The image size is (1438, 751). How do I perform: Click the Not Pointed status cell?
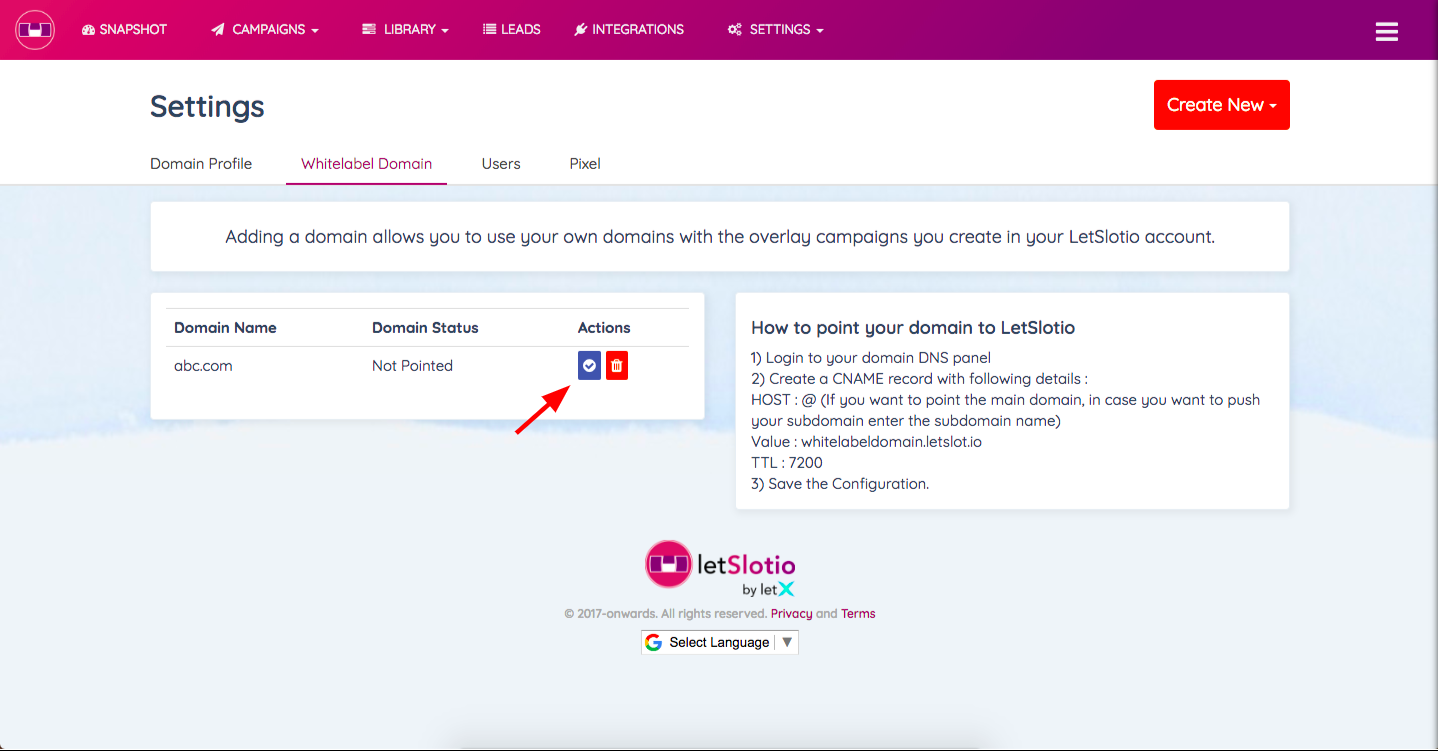click(412, 366)
